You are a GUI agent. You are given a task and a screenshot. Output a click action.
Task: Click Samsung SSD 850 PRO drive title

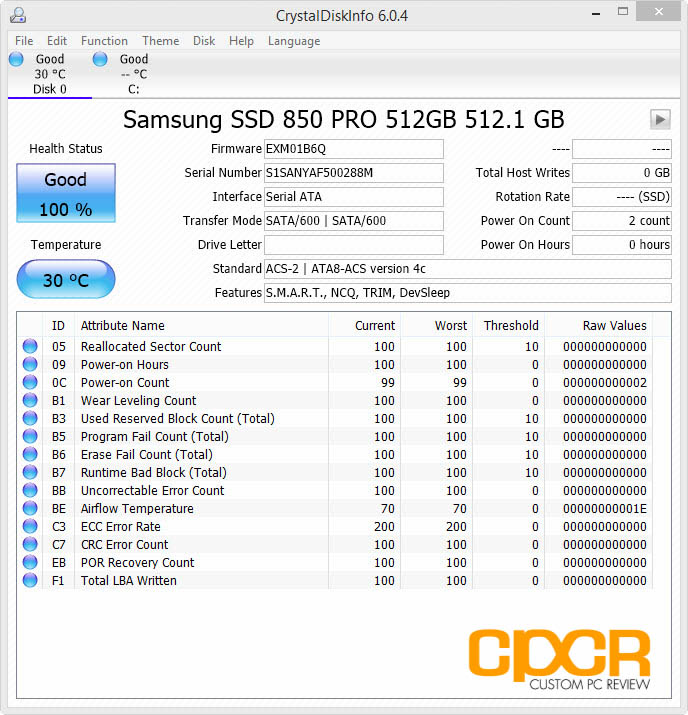(x=344, y=119)
